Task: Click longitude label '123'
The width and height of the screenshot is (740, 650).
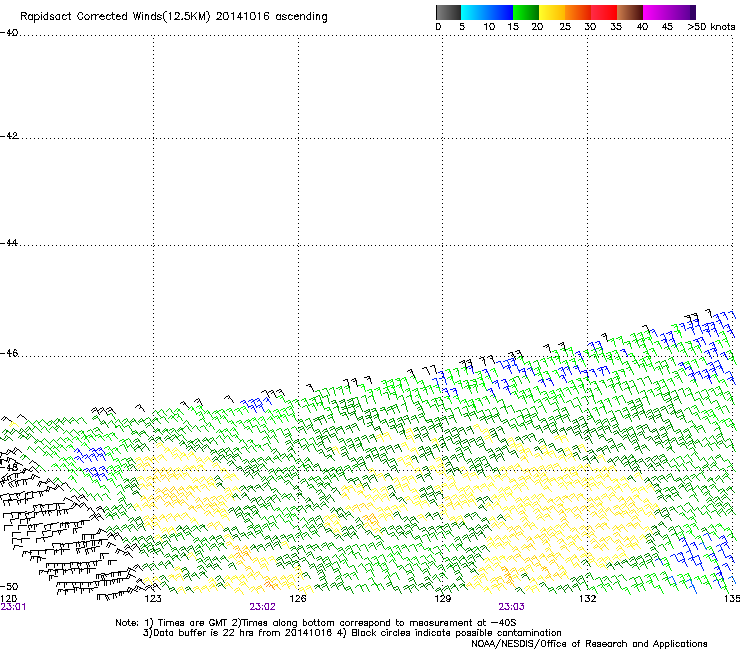Action: (x=153, y=599)
